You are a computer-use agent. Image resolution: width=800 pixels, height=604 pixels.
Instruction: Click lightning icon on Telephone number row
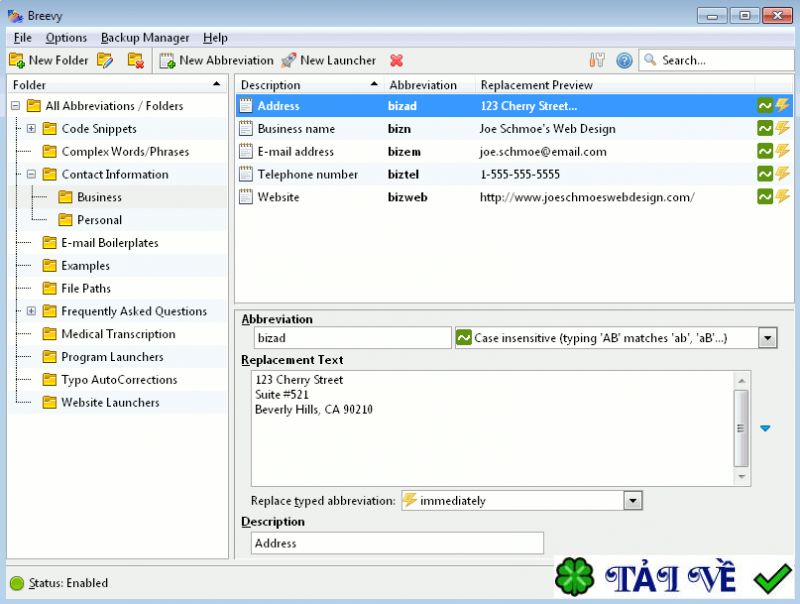pos(783,174)
